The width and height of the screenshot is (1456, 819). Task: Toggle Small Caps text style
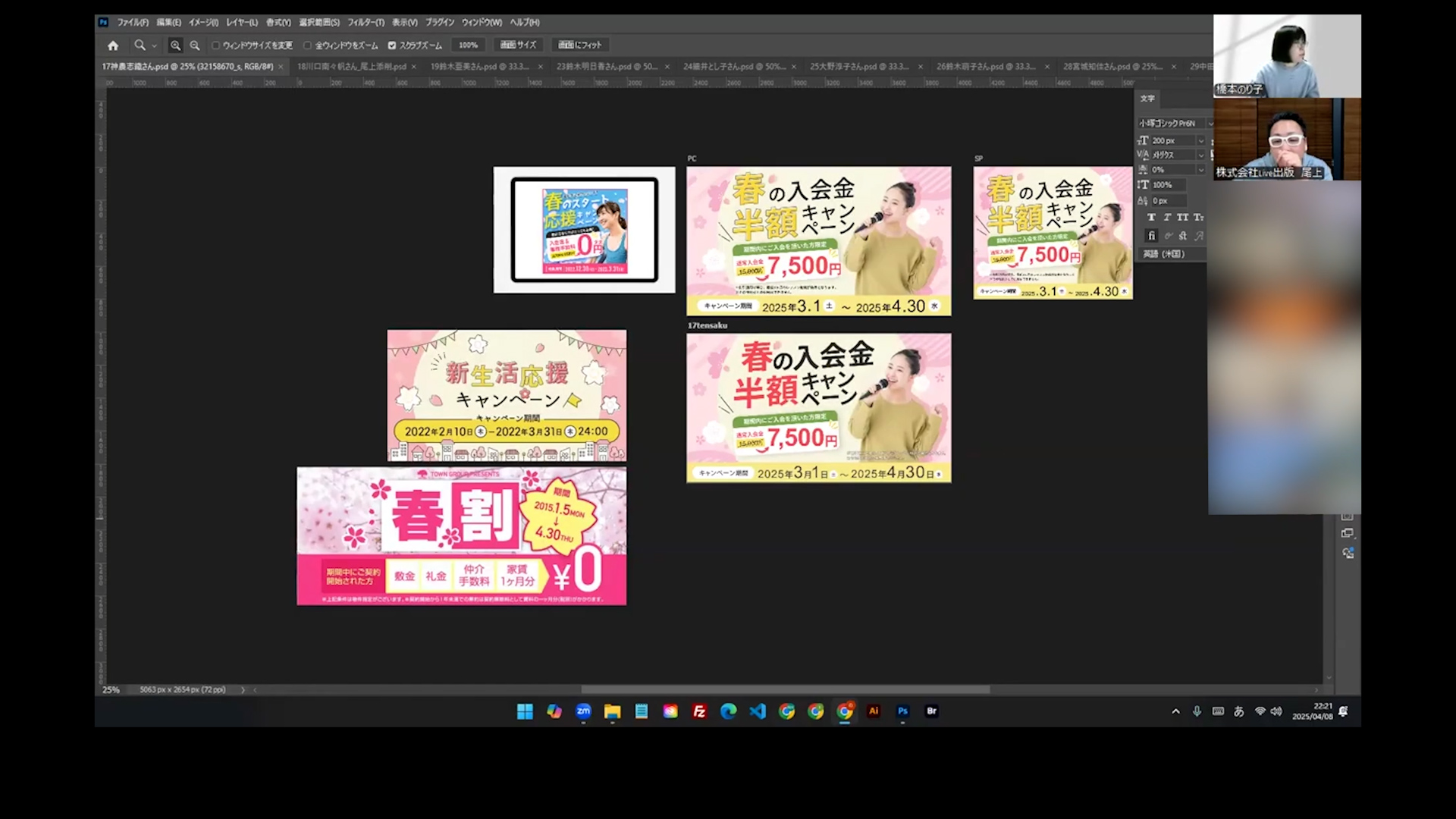(x=1198, y=218)
